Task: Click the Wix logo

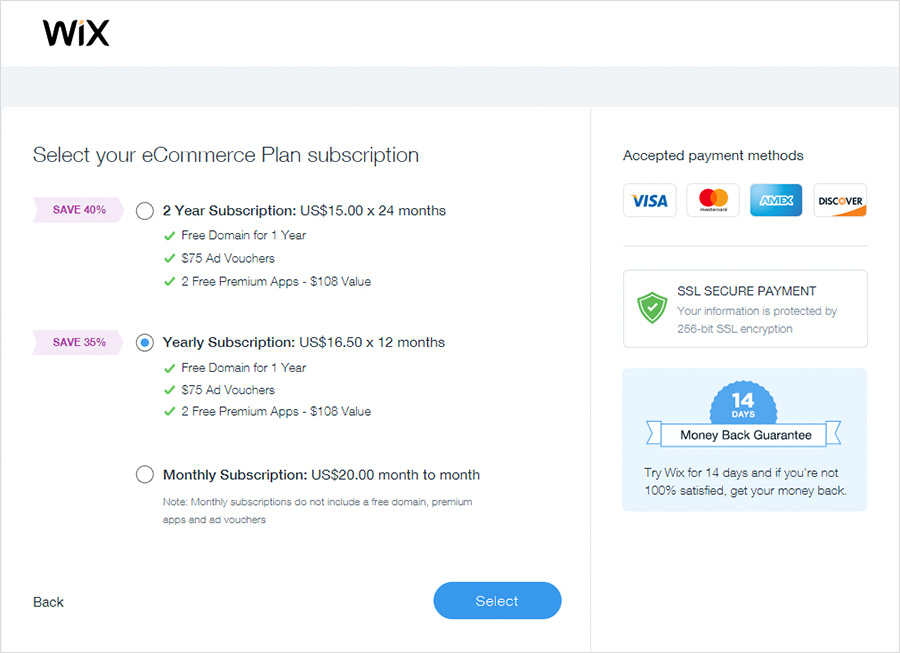Action: point(76,33)
